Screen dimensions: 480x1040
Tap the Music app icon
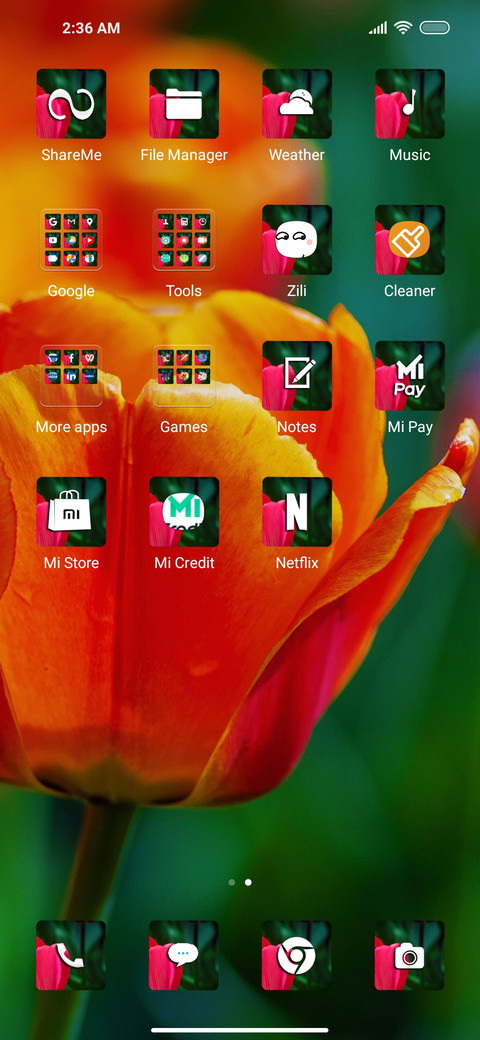pos(410,104)
